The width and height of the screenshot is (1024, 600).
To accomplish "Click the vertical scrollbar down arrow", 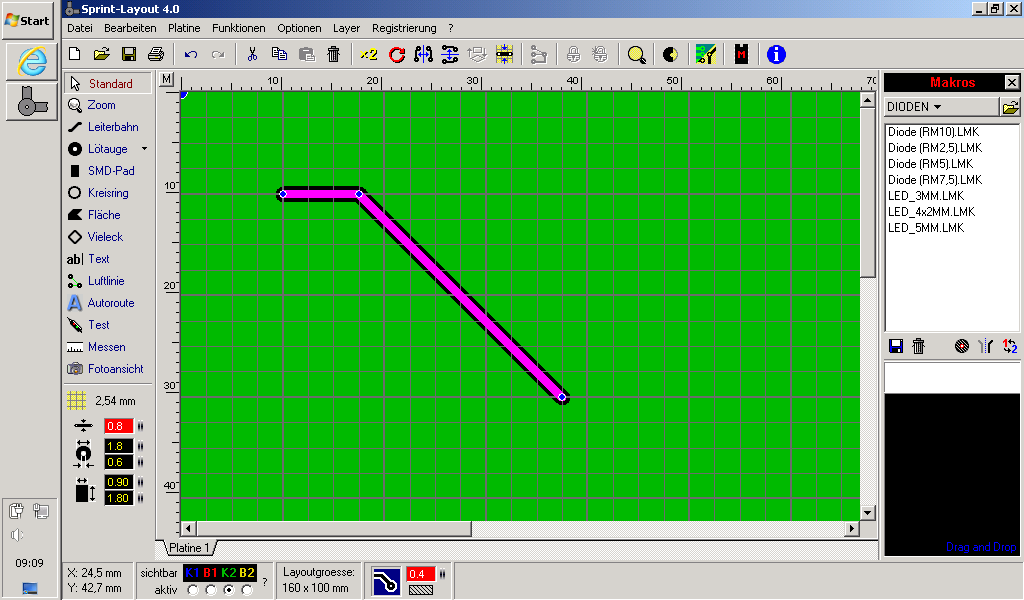I will tap(867, 513).
